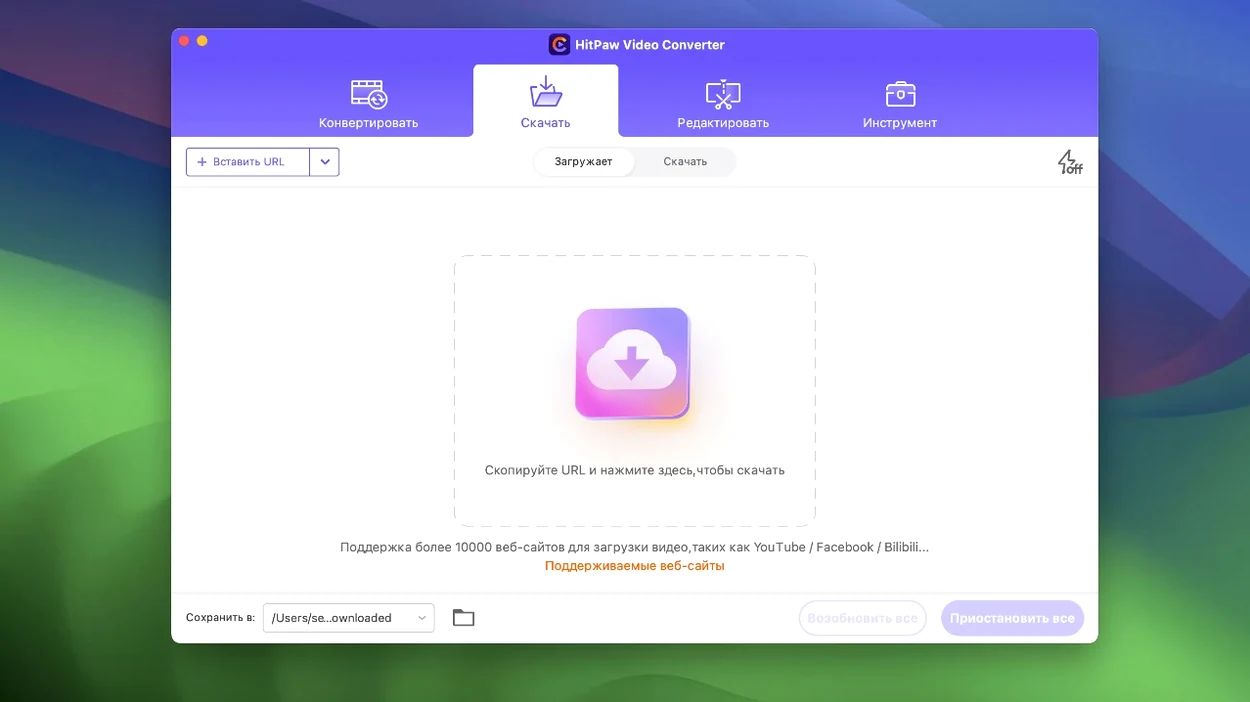
Task: Click the HitPaw logo in title bar
Action: click(559, 45)
